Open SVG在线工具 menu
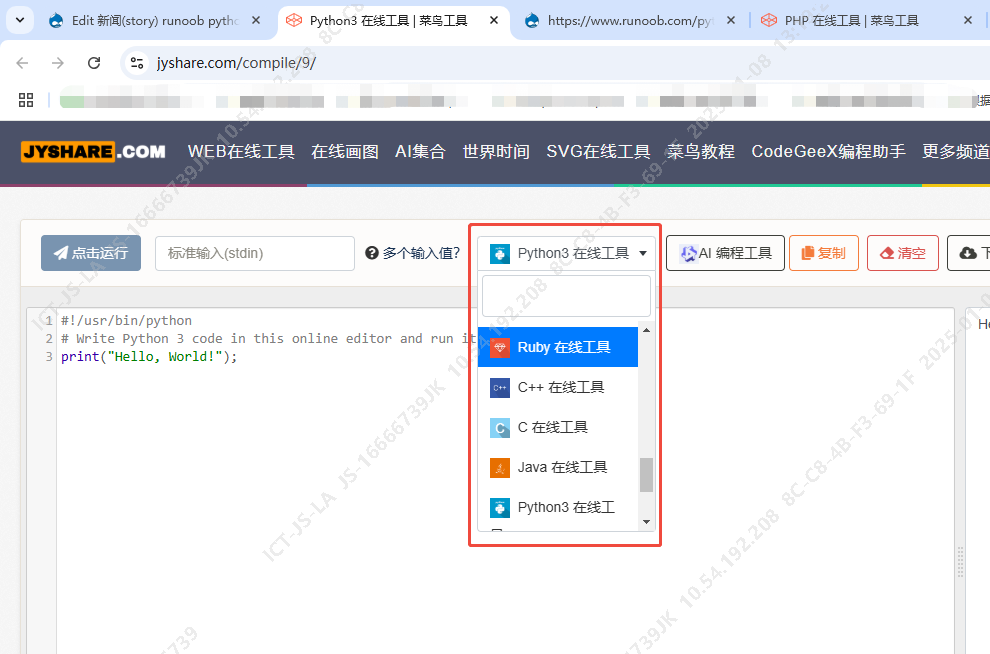This screenshot has width=990, height=654. coord(598,152)
